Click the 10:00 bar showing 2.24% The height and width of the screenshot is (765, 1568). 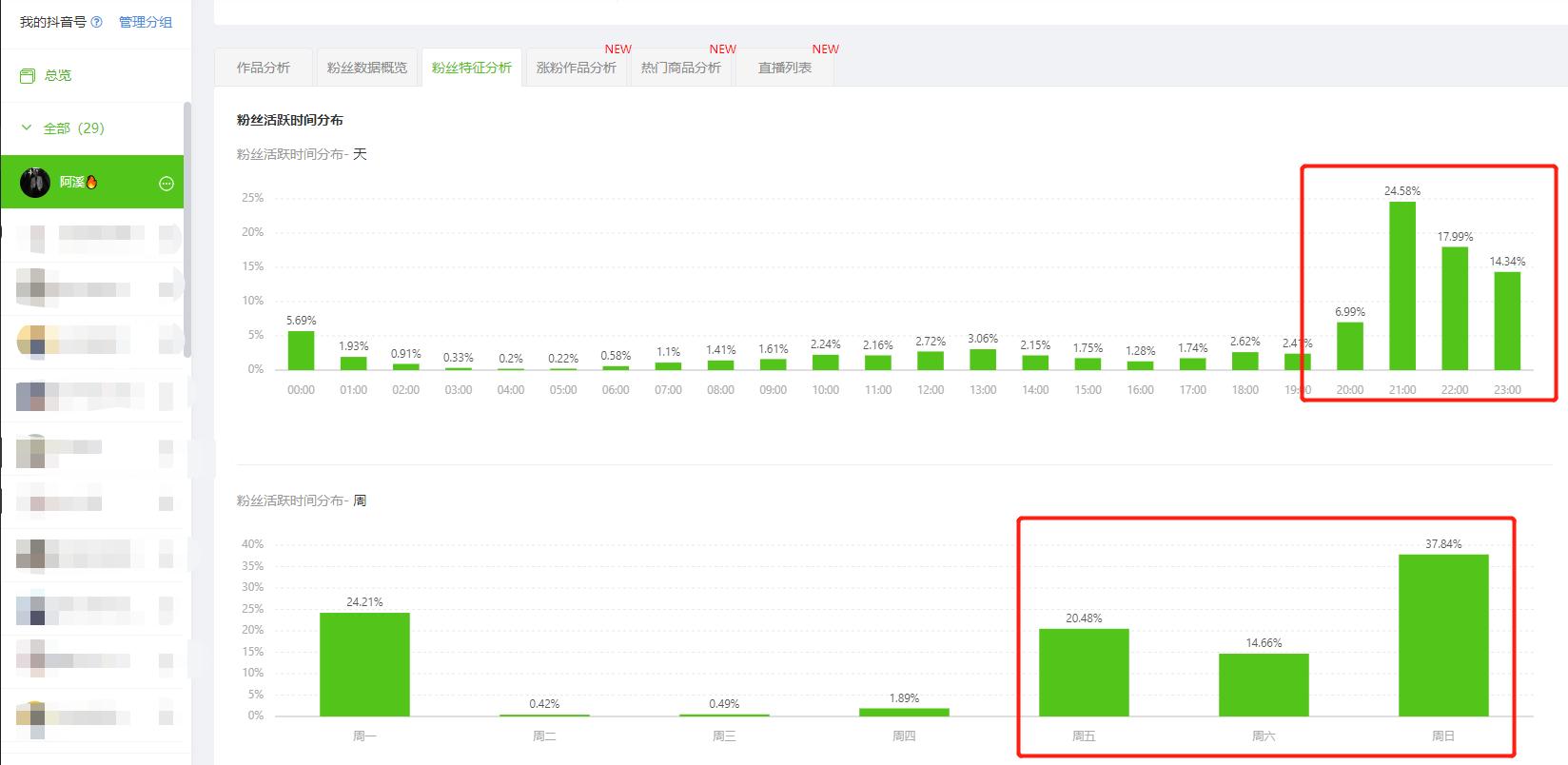click(825, 362)
